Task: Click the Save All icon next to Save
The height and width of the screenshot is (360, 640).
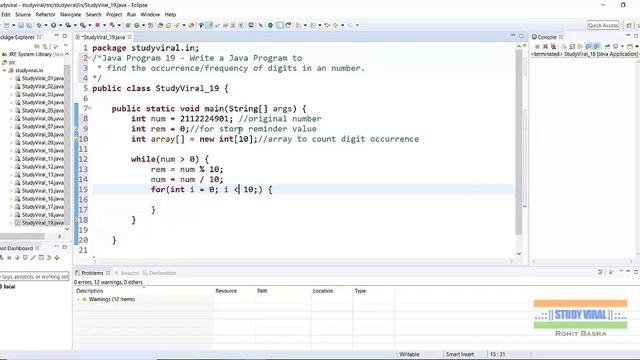Action: [x=29, y=25]
